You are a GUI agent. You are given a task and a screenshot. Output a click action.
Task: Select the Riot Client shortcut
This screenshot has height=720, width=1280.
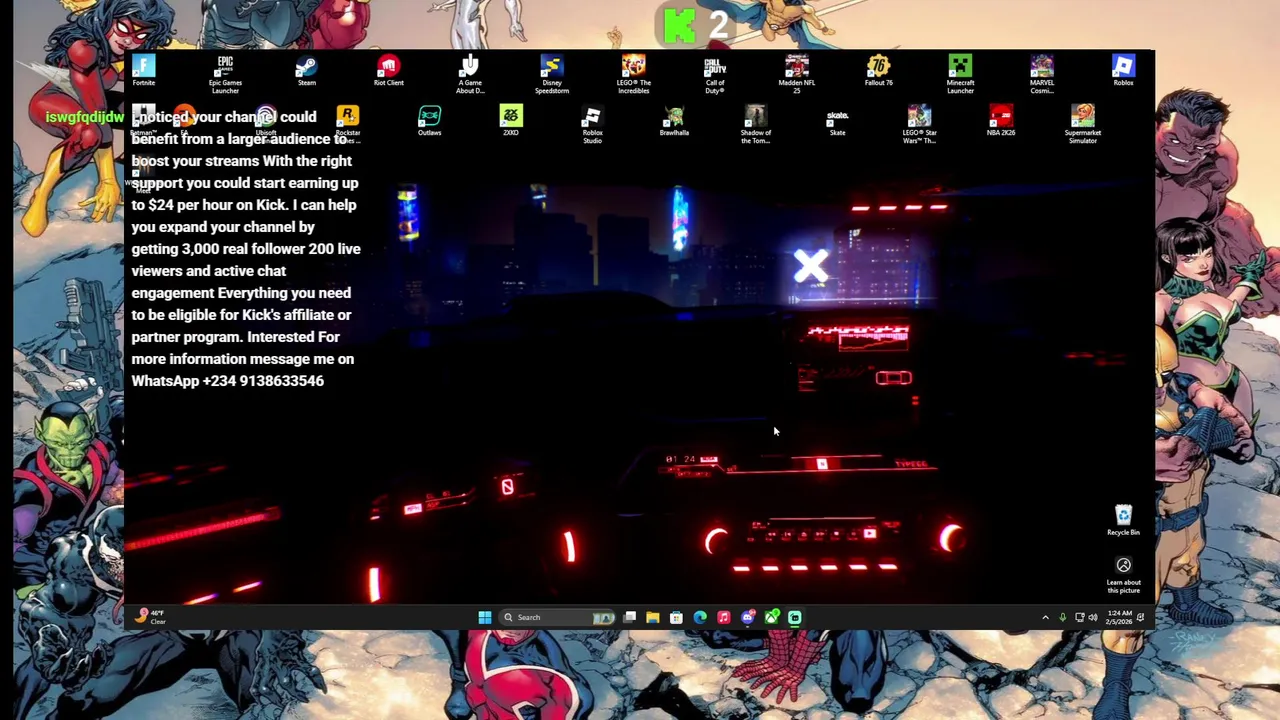click(388, 71)
